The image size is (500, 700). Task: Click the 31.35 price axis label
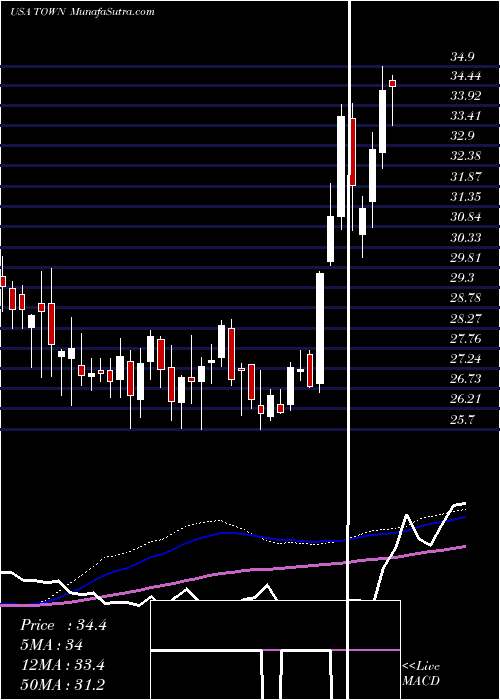pyautogui.click(x=466, y=197)
